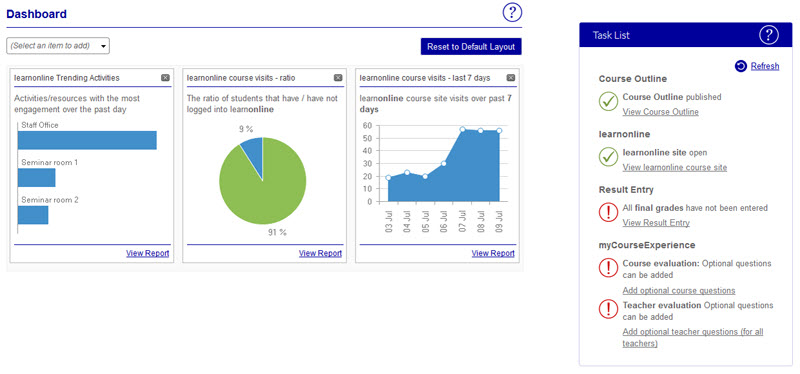Image resolution: width=800 pixels, height=374 pixels.
Task: Click the red alert icon beside final grades
Action: point(608,213)
